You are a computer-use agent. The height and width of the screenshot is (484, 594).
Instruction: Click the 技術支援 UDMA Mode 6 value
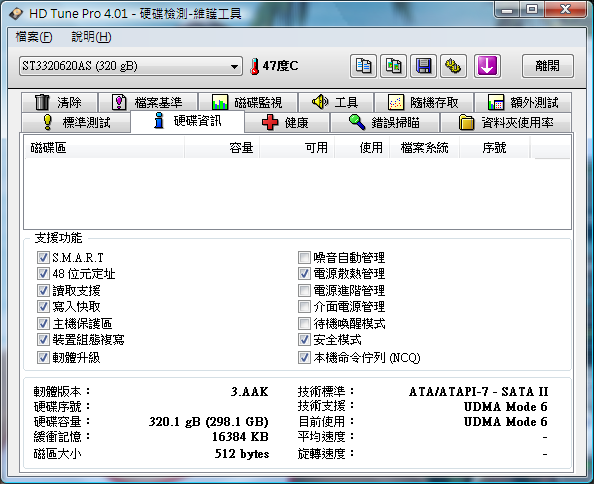tap(506, 407)
